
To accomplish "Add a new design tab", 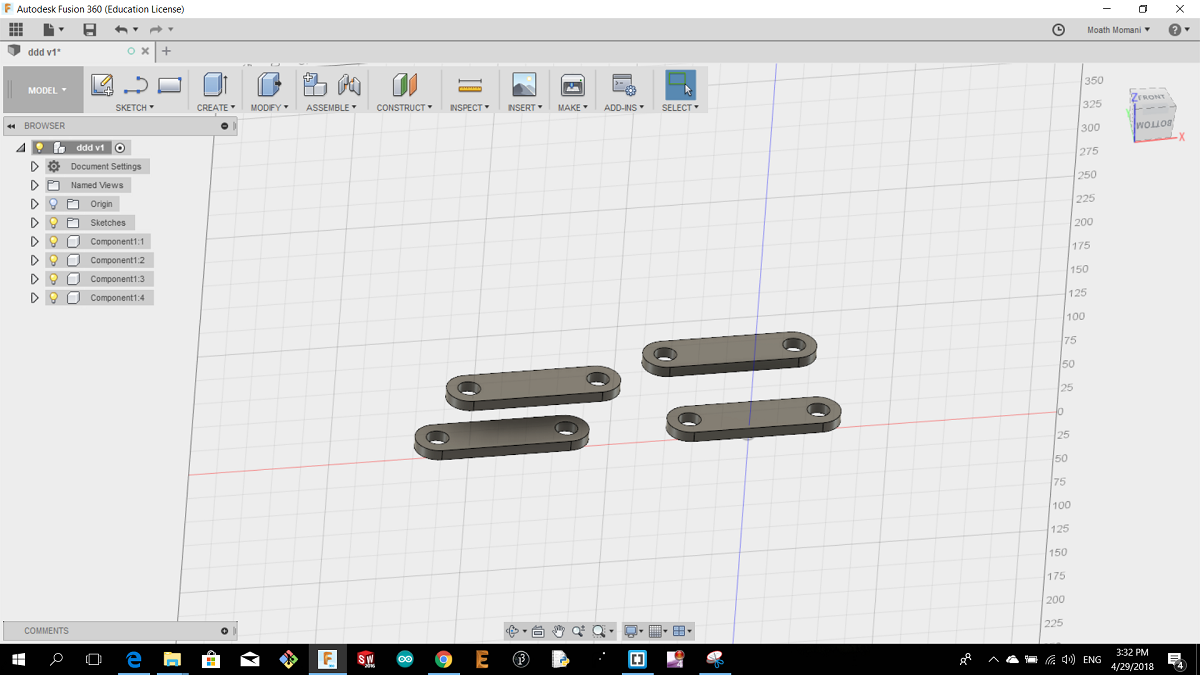I will [166, 51].
